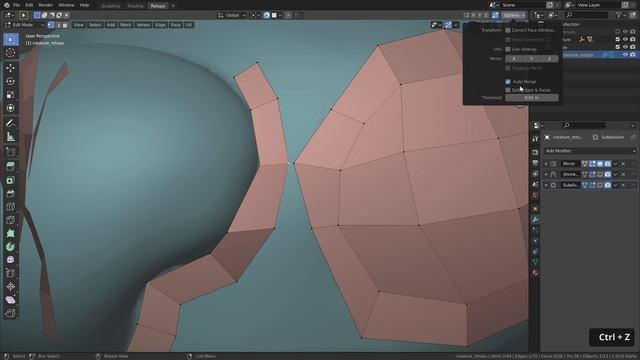Open the File menu
Image resolution: width=640 pixels, height=360 pixels.
[x=16, y=5]
